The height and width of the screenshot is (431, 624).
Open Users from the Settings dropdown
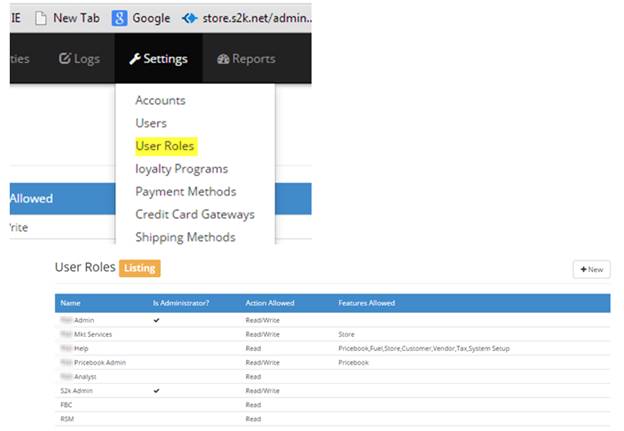pyautogui.click(x=151, y=123)
